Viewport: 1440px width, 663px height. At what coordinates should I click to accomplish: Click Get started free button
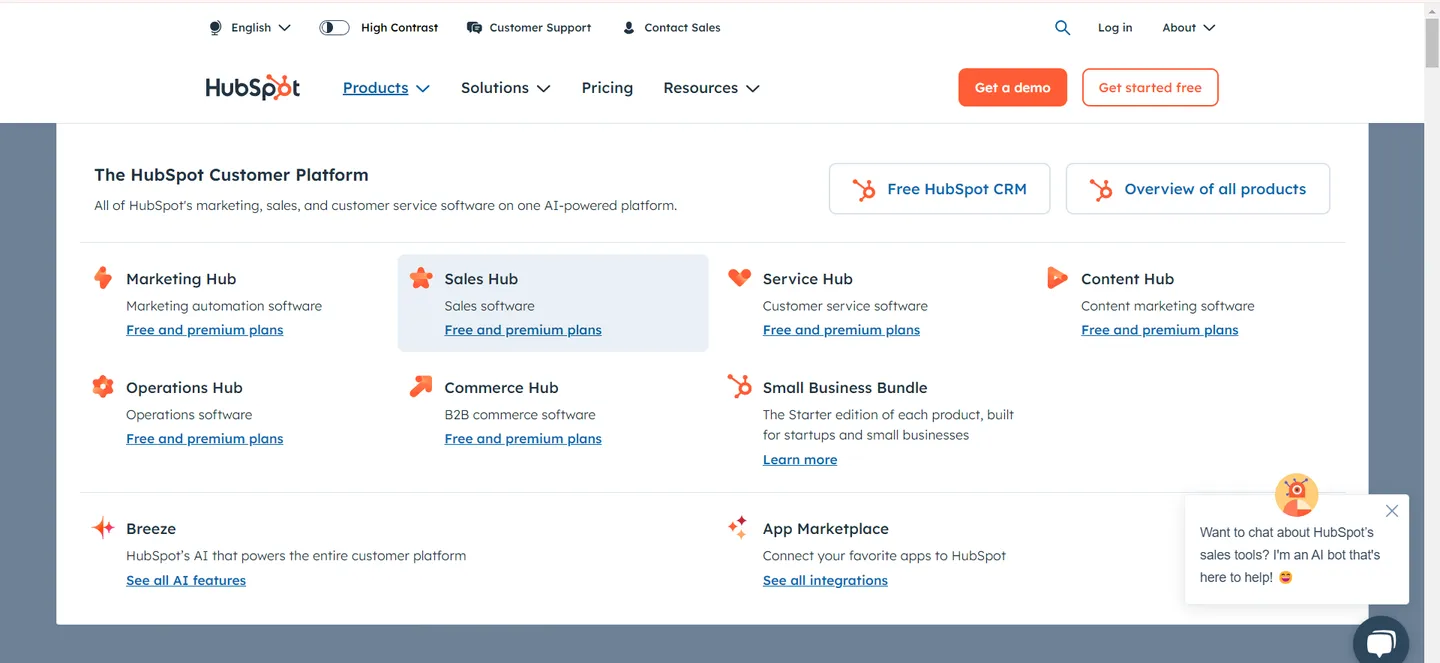1150,87
